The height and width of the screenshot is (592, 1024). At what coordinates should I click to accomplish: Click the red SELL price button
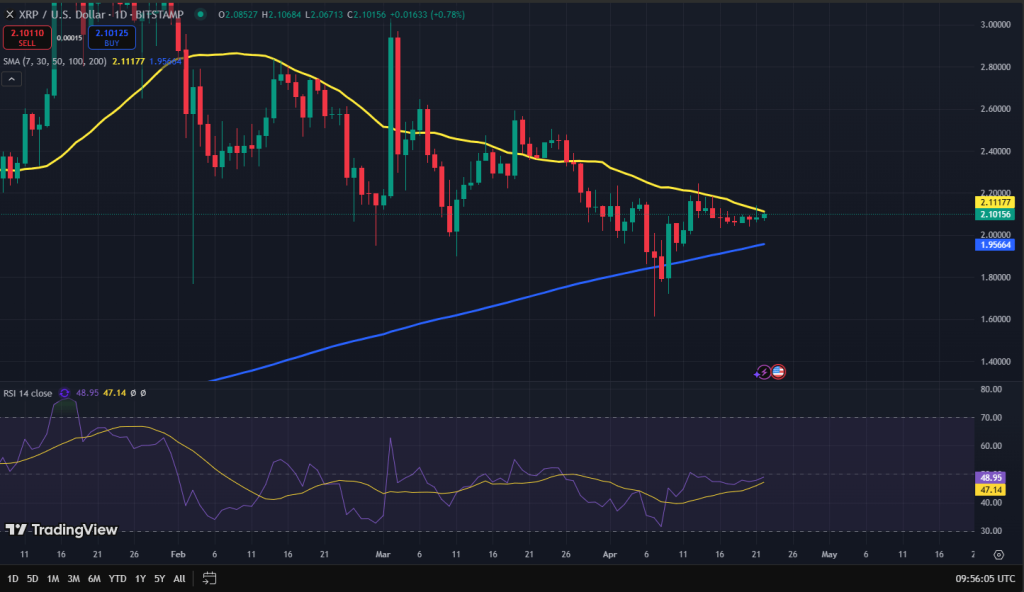[27, 37]
